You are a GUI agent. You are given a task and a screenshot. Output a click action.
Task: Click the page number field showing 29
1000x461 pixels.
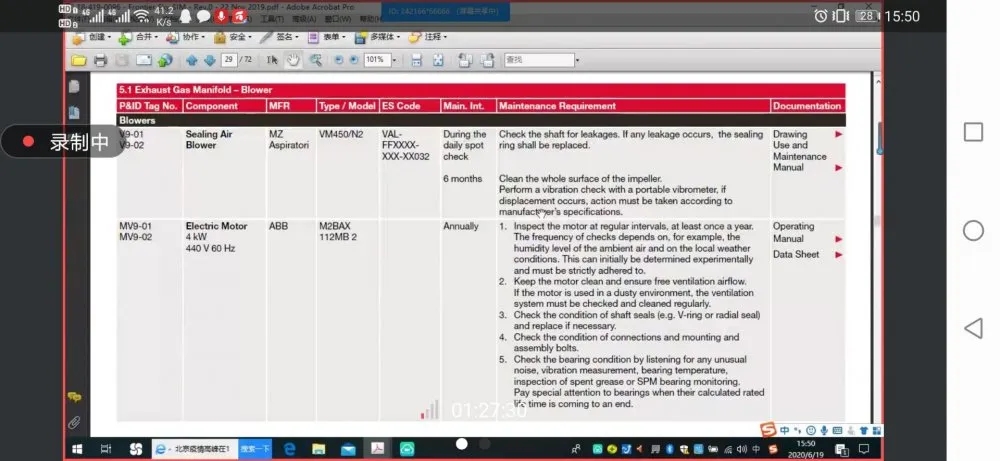229,60
